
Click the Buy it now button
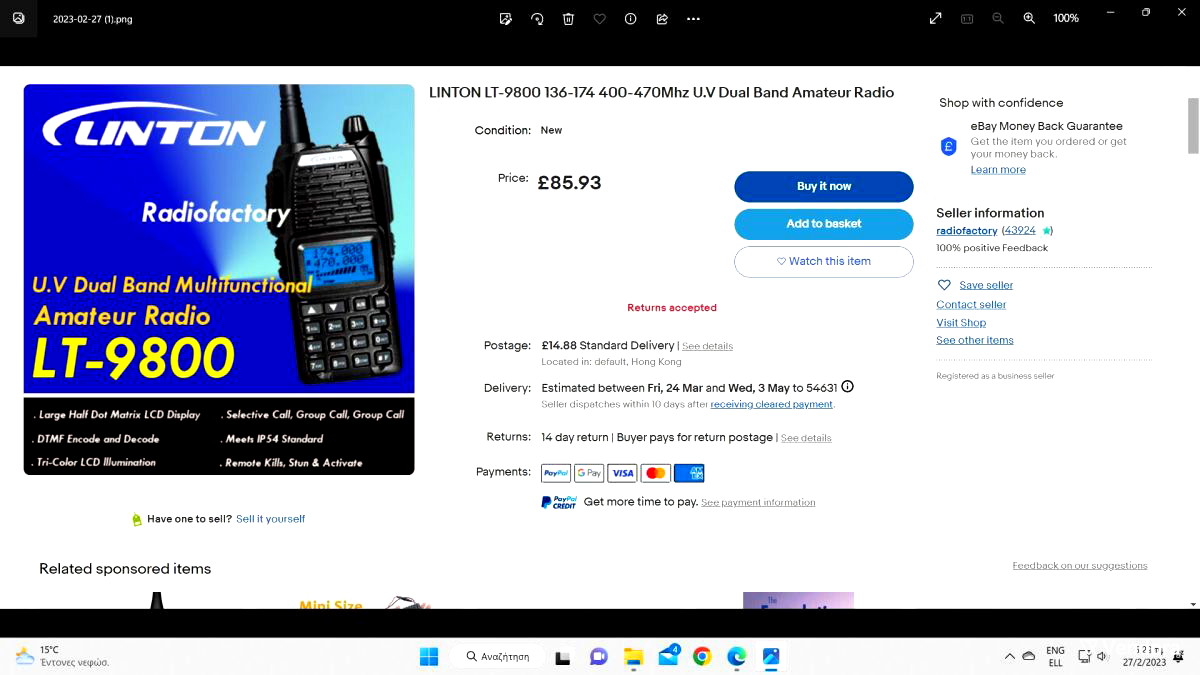824,186
